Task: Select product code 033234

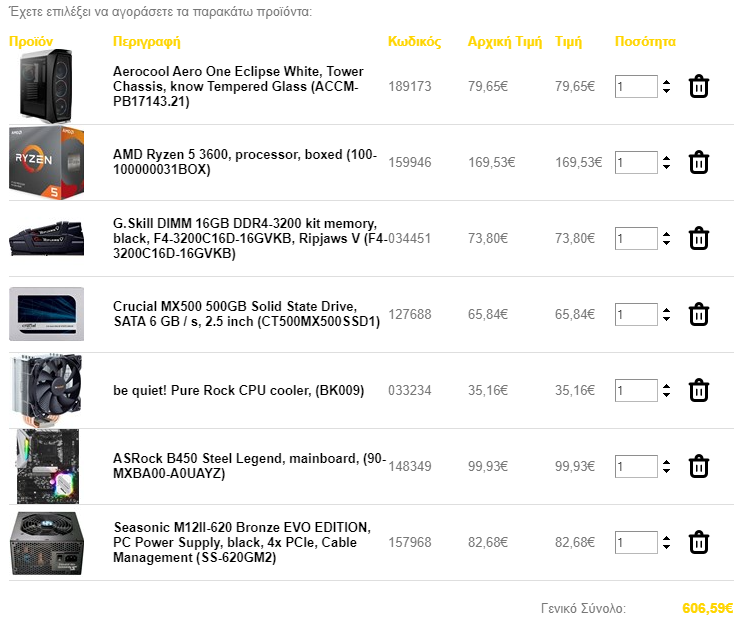Action: 410,390
